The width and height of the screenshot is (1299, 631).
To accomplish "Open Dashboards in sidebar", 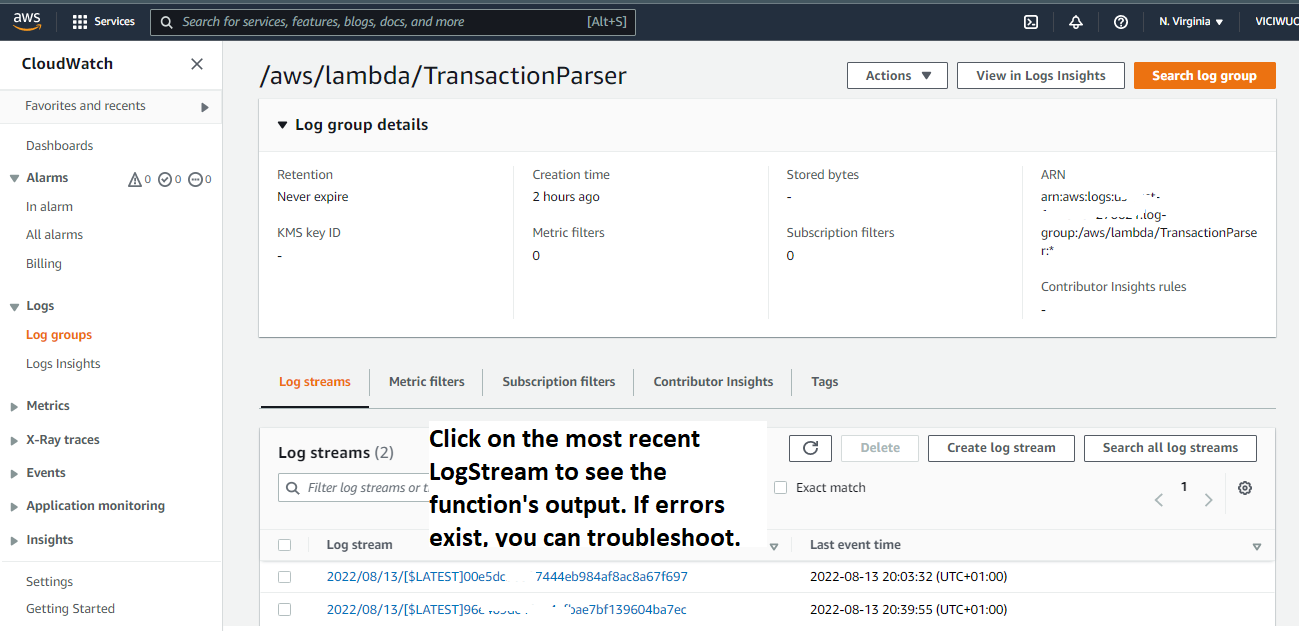I will click(59, 146).
